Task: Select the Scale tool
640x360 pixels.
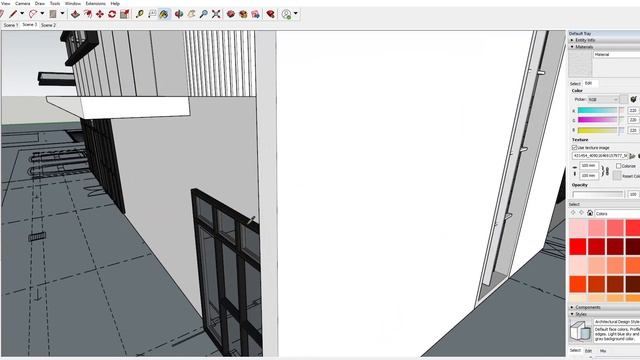Action: point(124,14)
